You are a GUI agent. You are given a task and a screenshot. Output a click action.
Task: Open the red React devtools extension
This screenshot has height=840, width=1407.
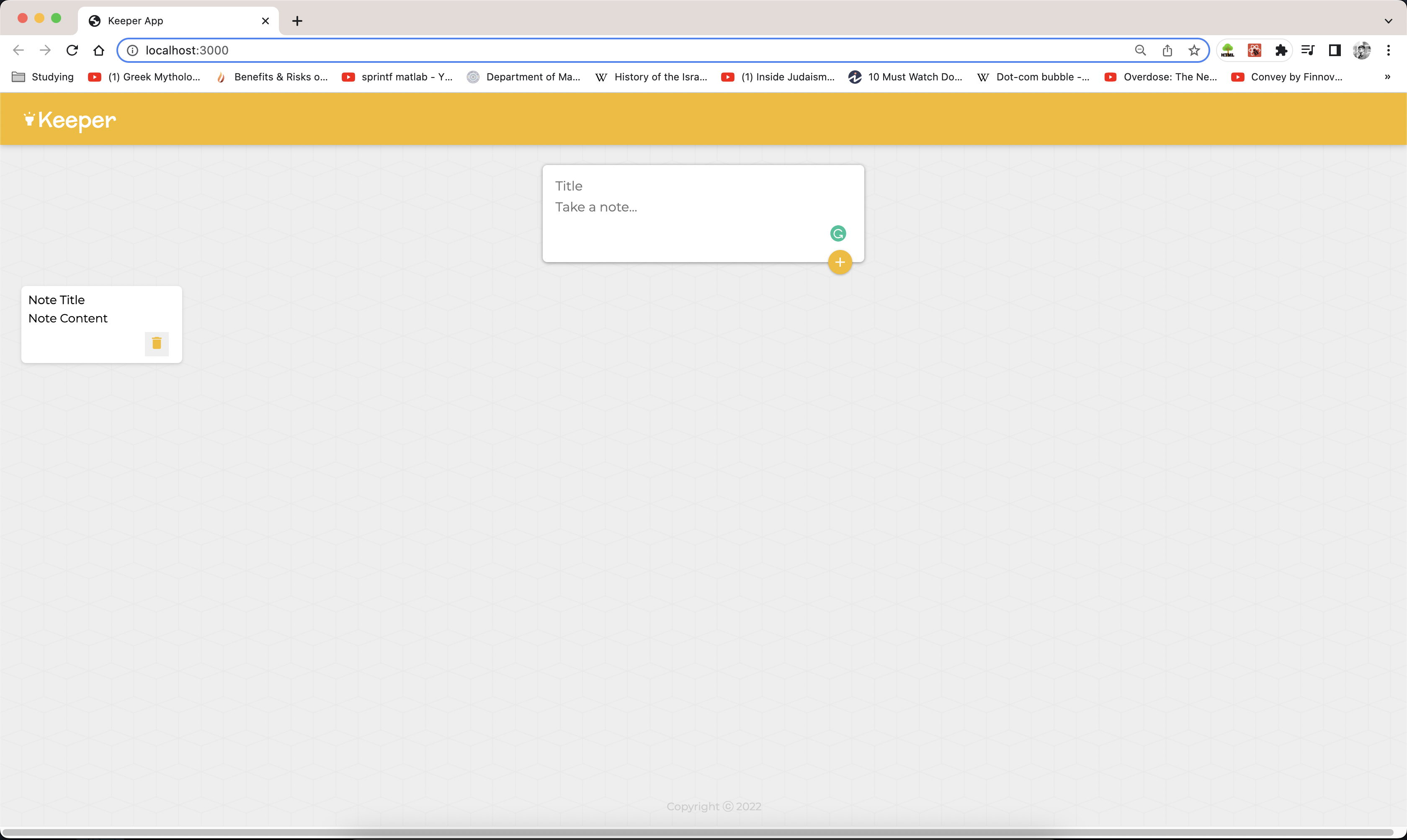coord(1255,50)
